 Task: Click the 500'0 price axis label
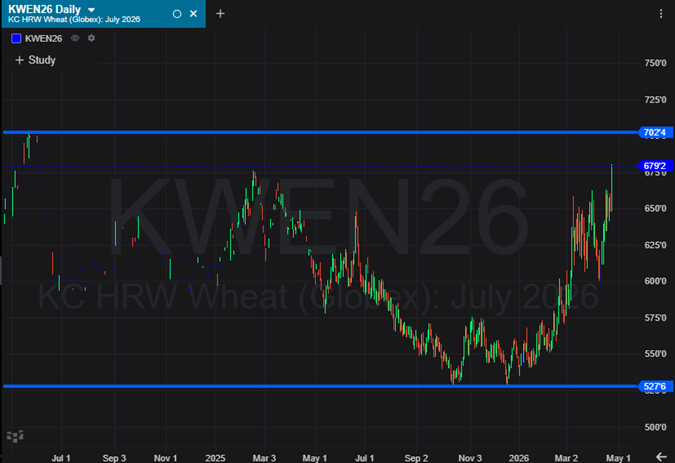pyautogui.click(x=655, y=427)
